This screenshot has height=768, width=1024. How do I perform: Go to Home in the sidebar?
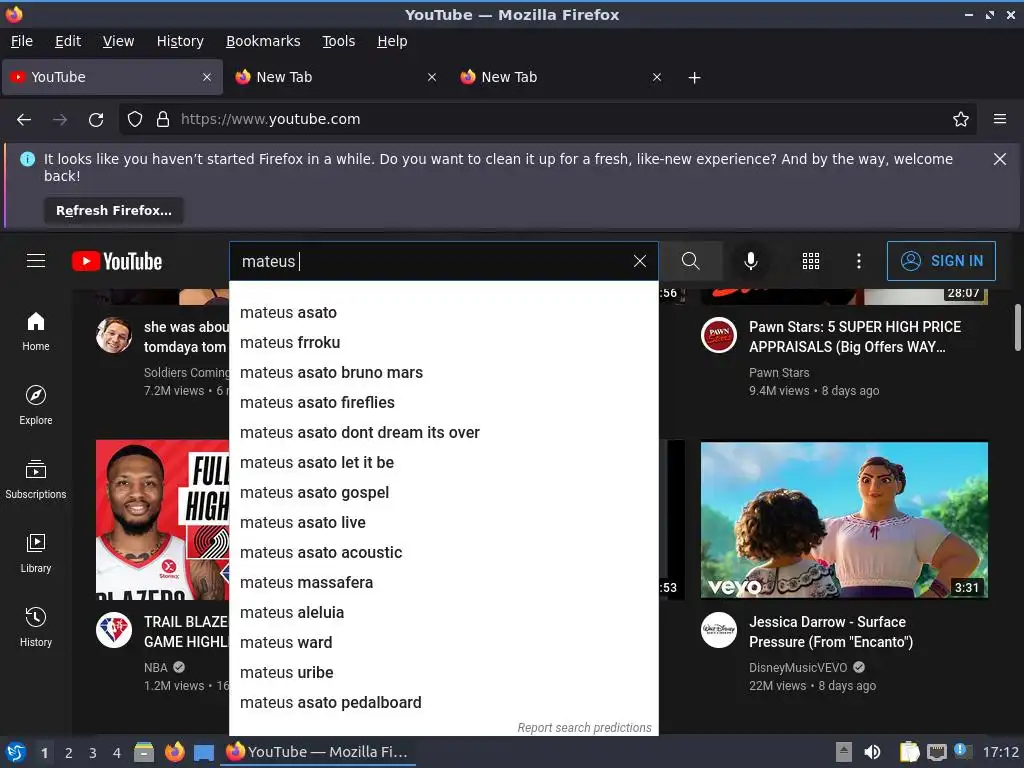coord(36,331)
